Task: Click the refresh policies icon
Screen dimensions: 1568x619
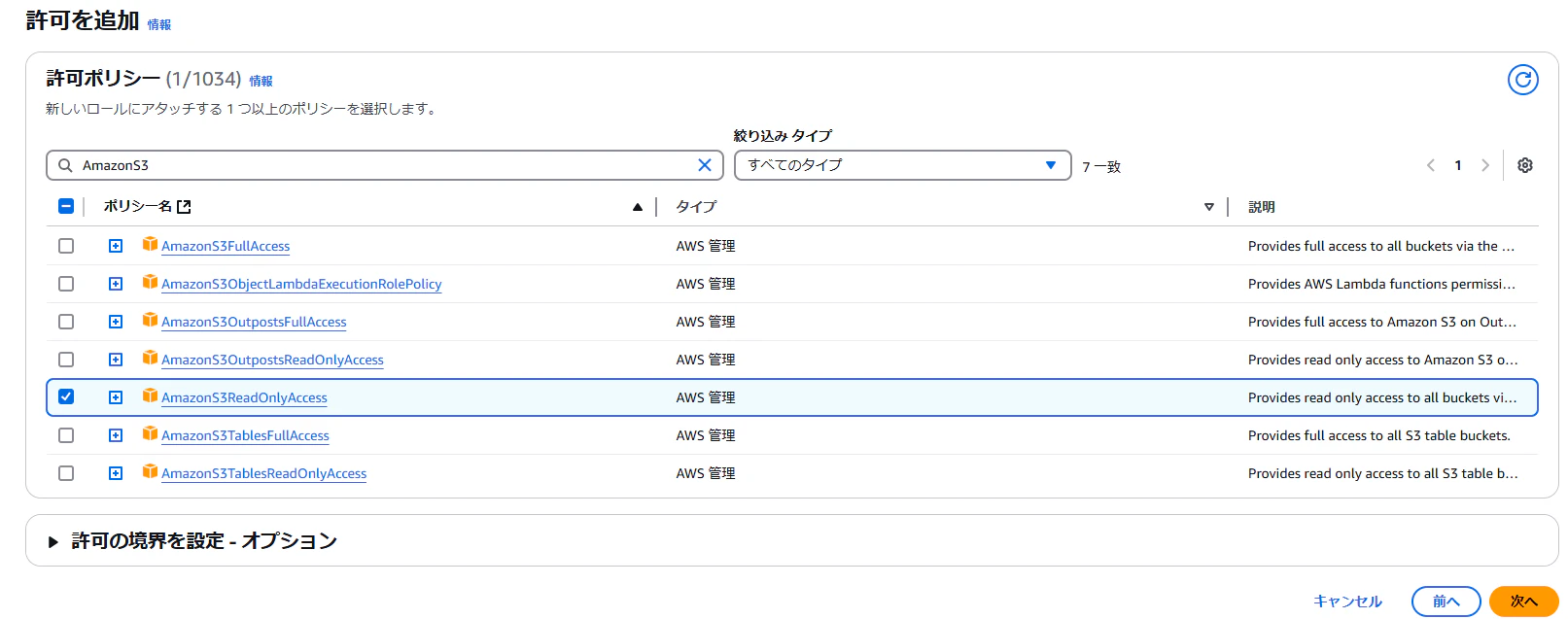Action: pos(1522,80)
